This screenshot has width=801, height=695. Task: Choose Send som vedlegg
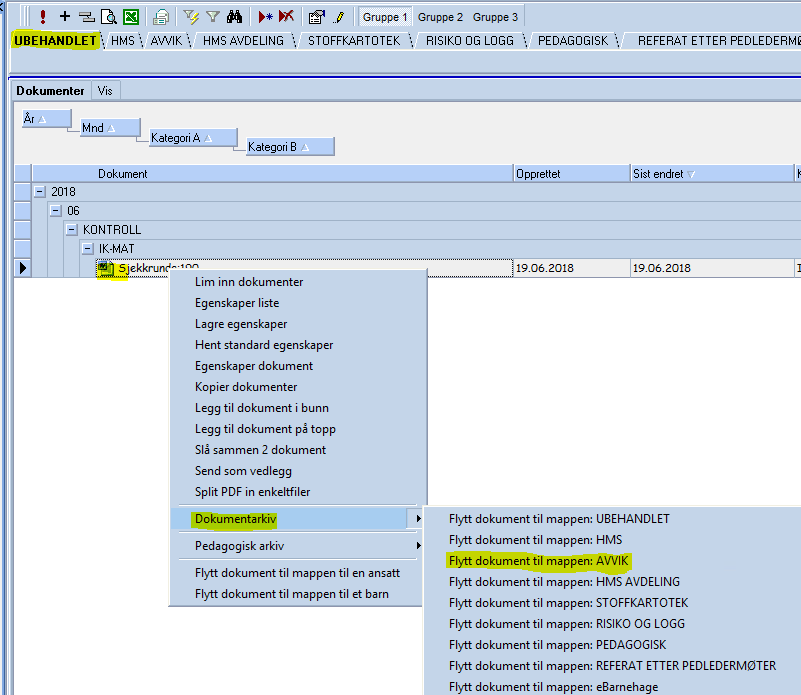tap(298, 471)
